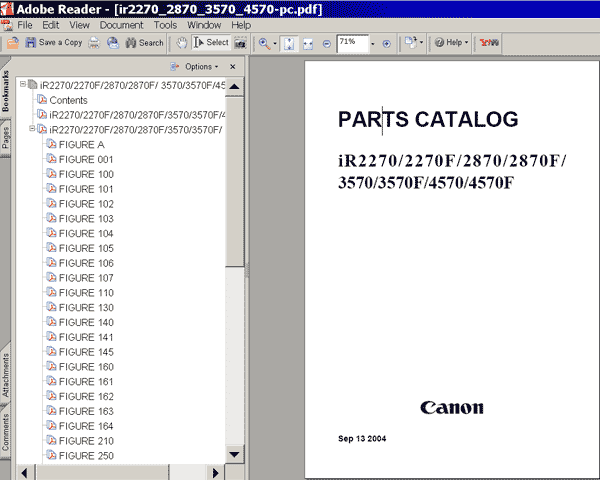Open the Document menu

click(x=121, y=25)
